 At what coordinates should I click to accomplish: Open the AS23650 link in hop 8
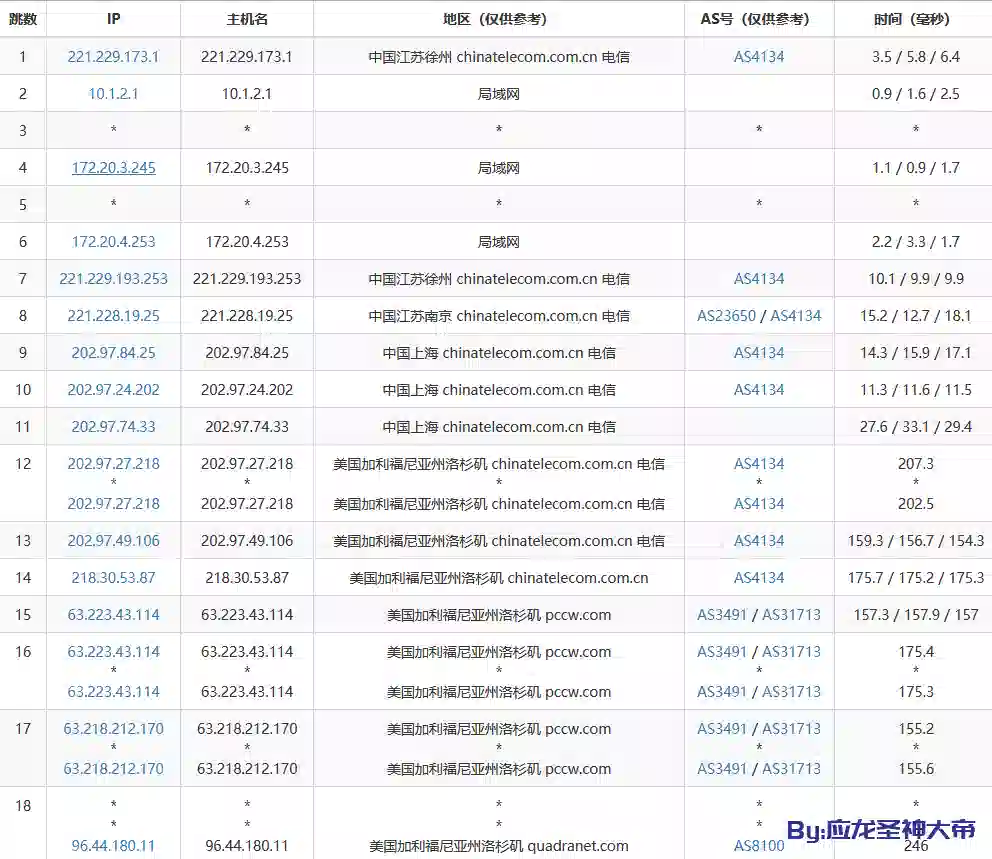(726, 316)
